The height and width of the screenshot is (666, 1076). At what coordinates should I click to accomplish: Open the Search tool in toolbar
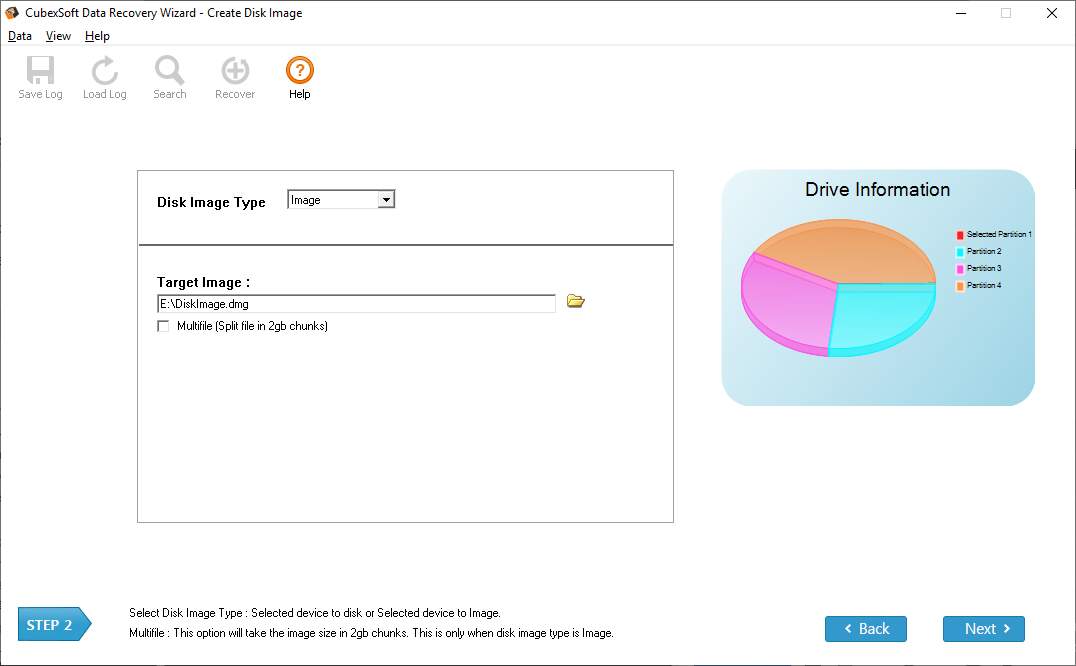[169, 72]
